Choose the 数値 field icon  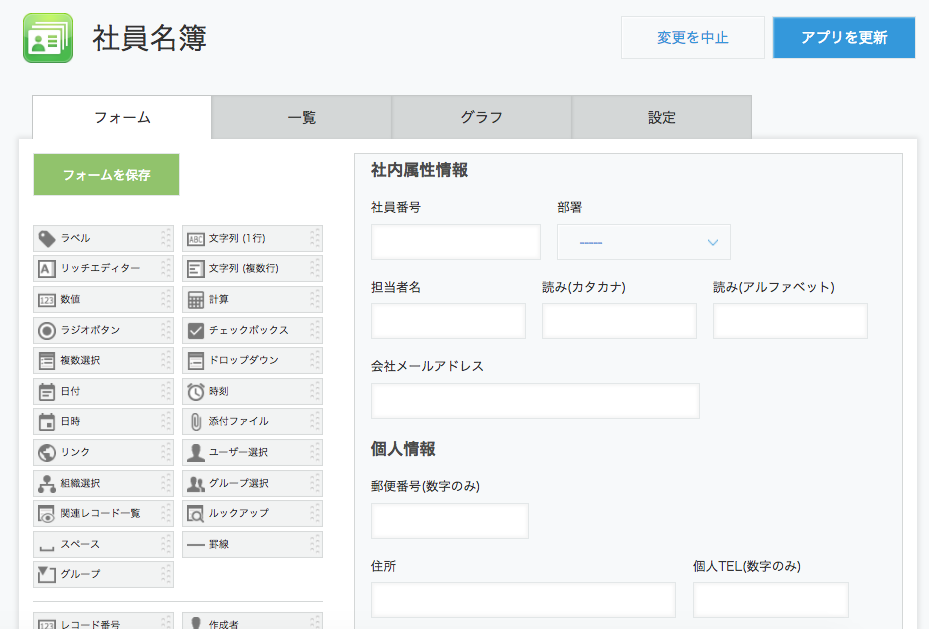point(47,300)
